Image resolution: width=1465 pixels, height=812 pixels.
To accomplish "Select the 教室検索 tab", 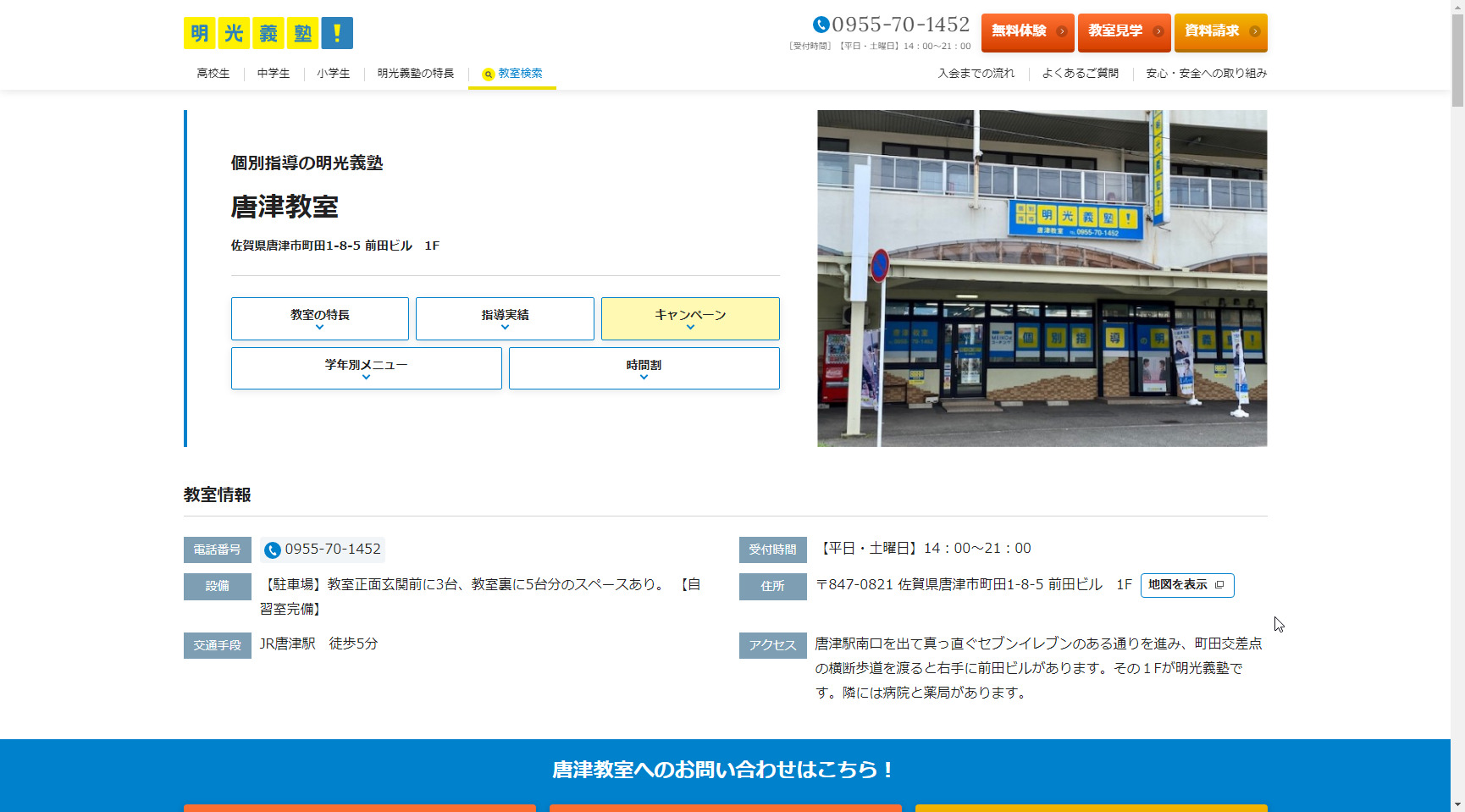I will point(512,74).
